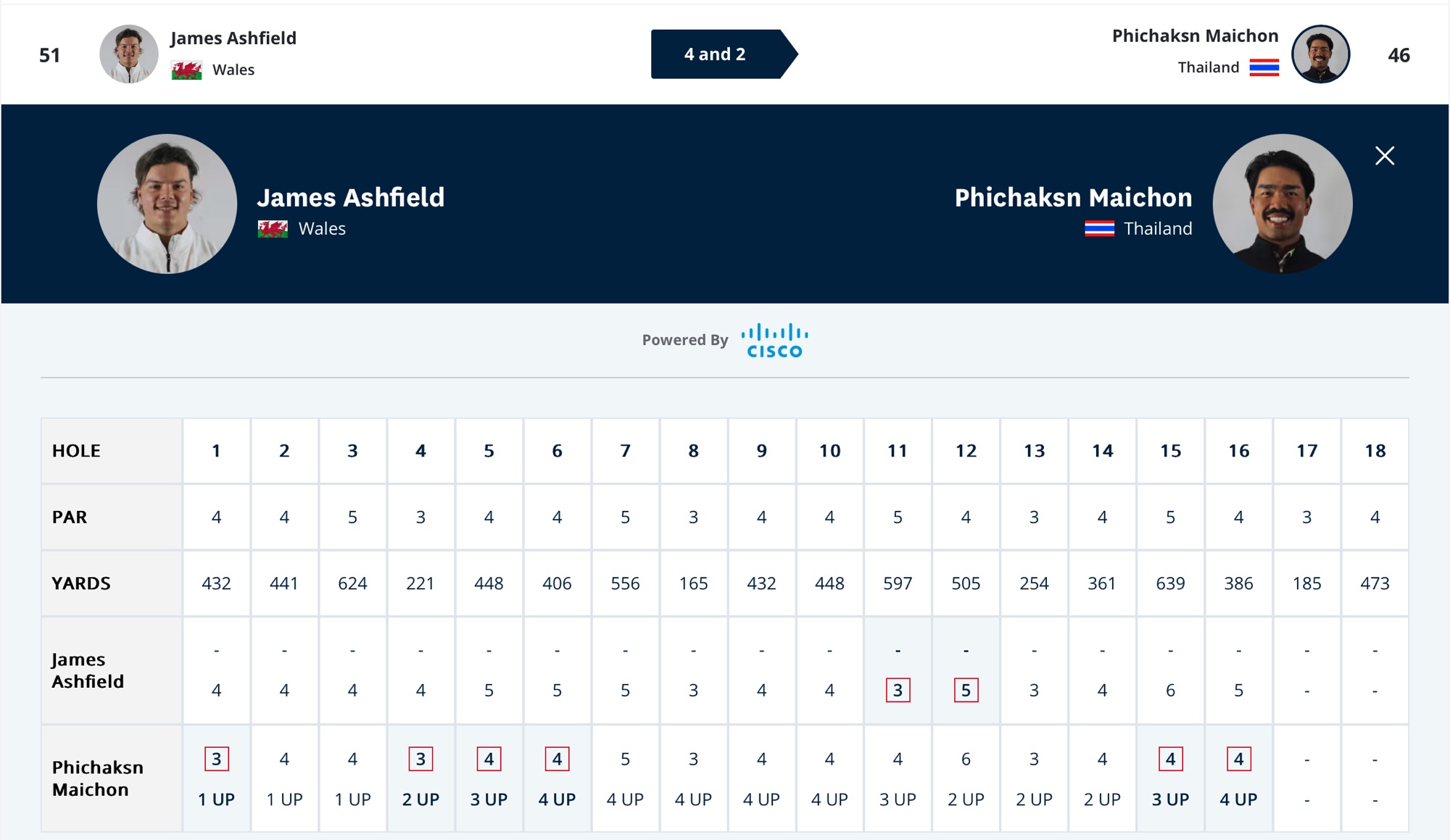Image resolution: width=1450 pixels, height=840 pixels.
Task: Click seed number 51 beside James Ashfield
Action: pos(49,55)
